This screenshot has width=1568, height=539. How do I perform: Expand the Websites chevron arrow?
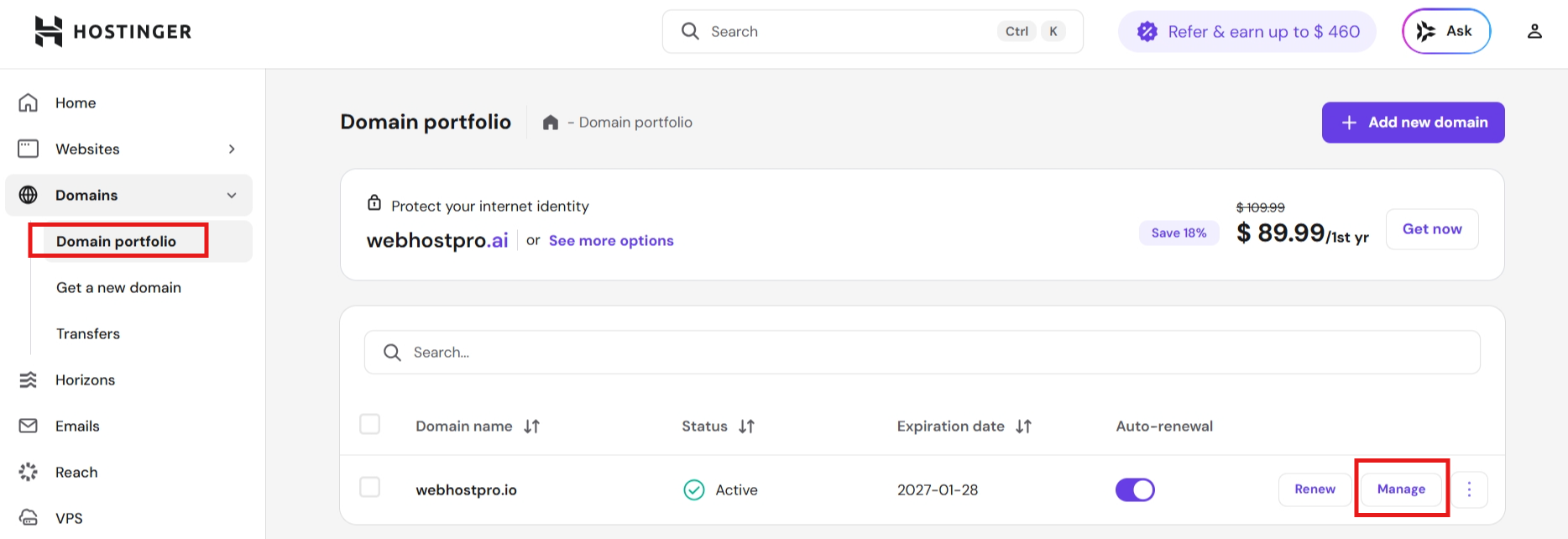point(232,149)
